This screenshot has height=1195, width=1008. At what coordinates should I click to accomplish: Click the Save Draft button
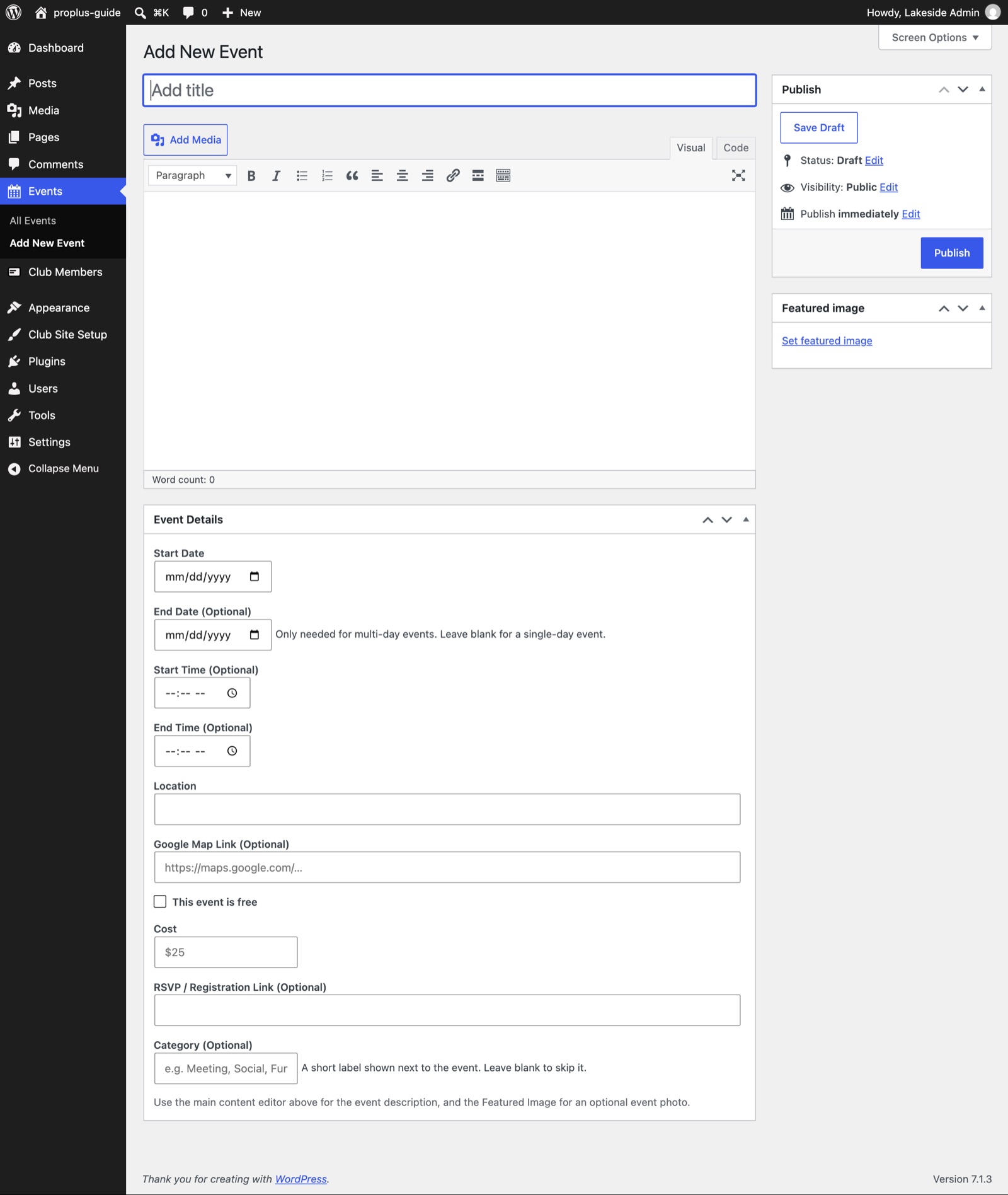click(x=819, y=128)
